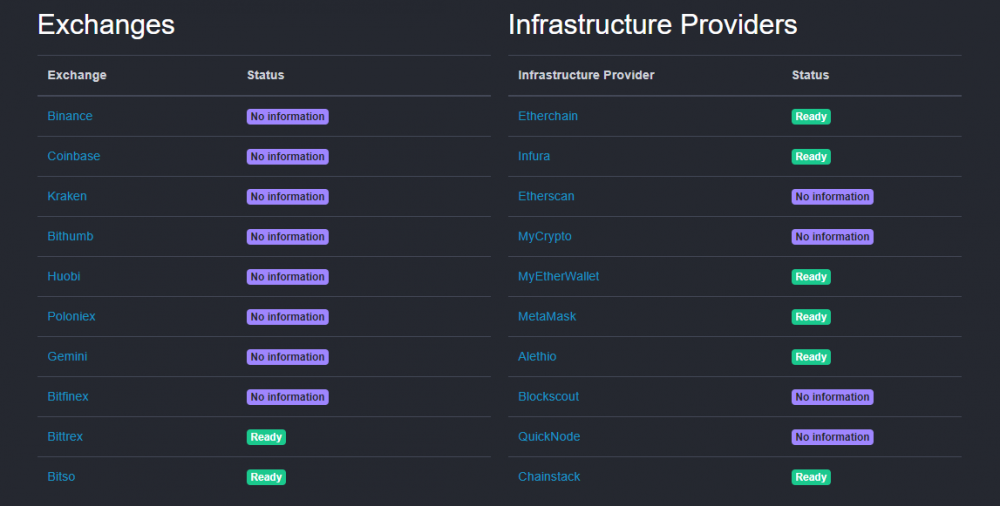1000x506 pixels.
Task: Click Etherscan's No information status badge
Action: coord(832,197)
